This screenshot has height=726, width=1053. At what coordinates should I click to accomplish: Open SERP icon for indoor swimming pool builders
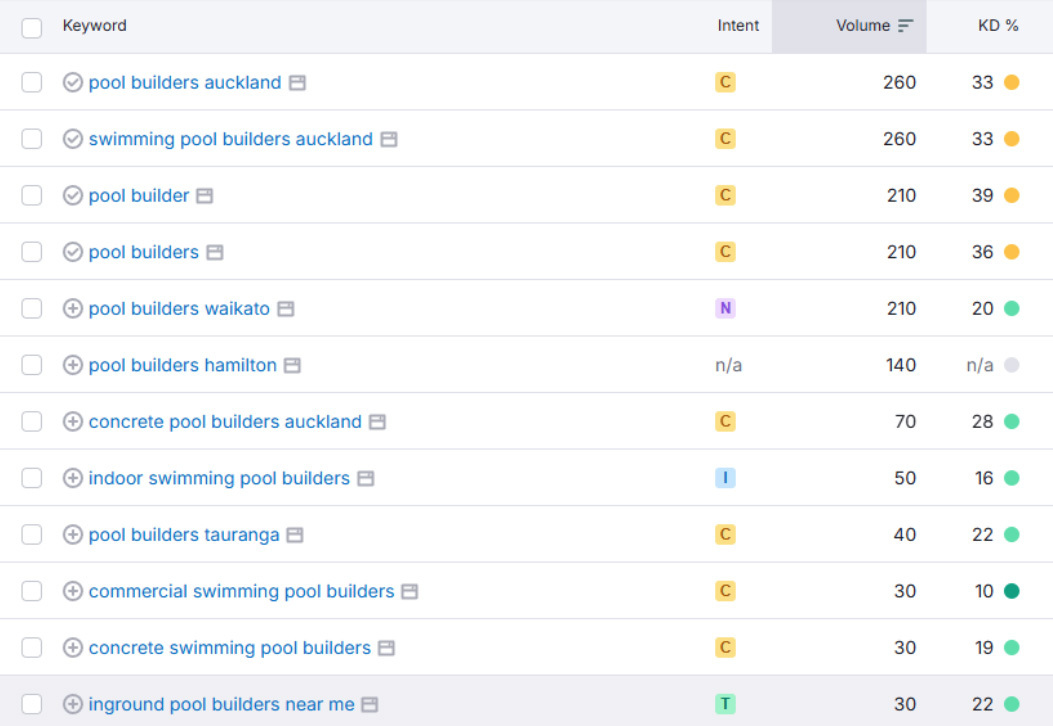(x=366, y=479)
